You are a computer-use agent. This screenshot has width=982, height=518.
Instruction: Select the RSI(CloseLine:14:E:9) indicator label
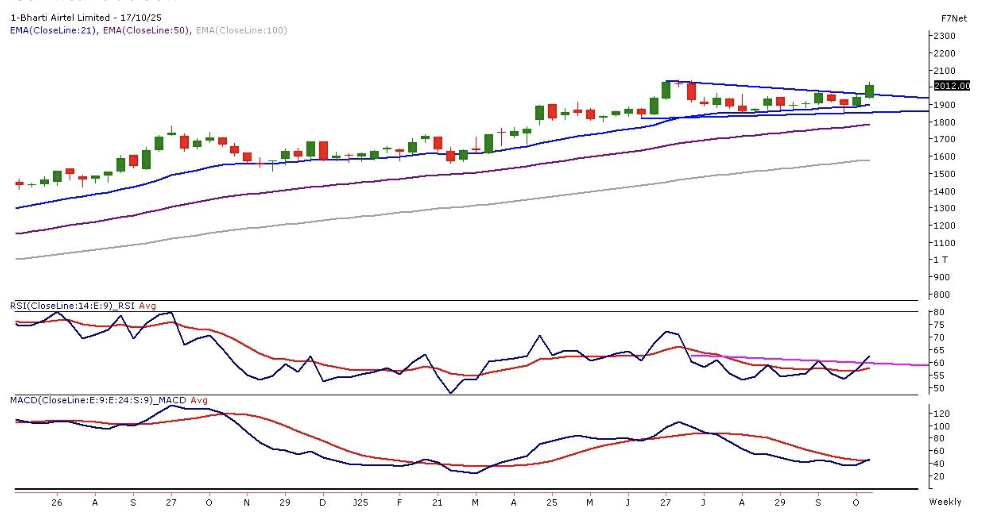click(x=59, y=306)
